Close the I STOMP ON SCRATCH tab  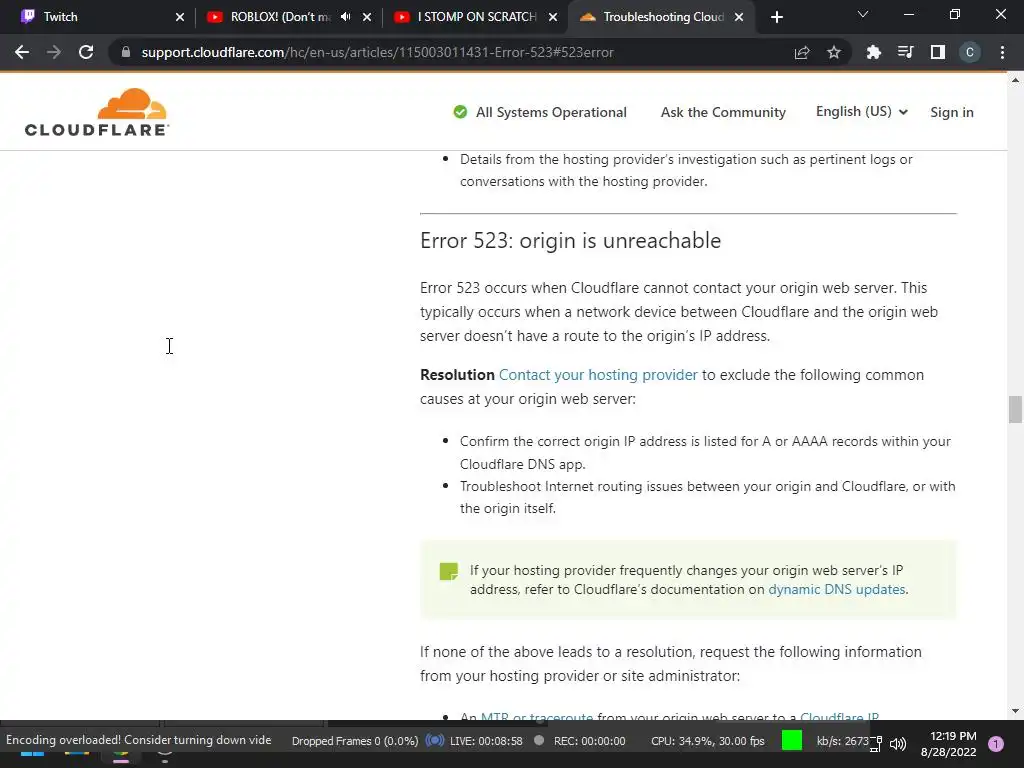pyautogui.click(x=553, y=17)
